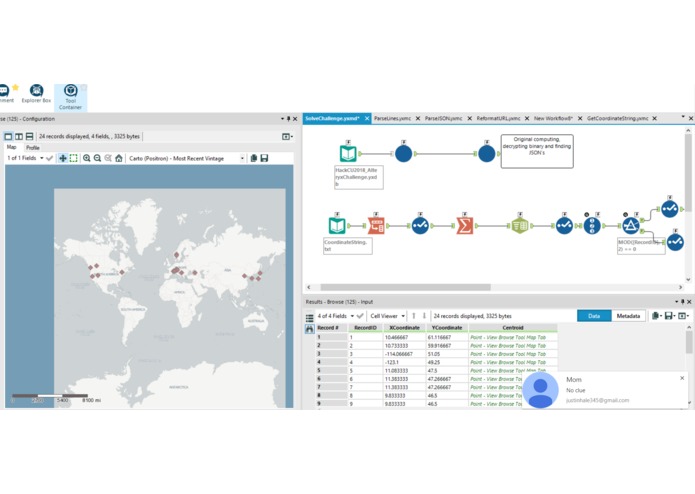Screen dimensions: 695x494
Task: Switch to stacked split view layout
Action: point(30,136)
